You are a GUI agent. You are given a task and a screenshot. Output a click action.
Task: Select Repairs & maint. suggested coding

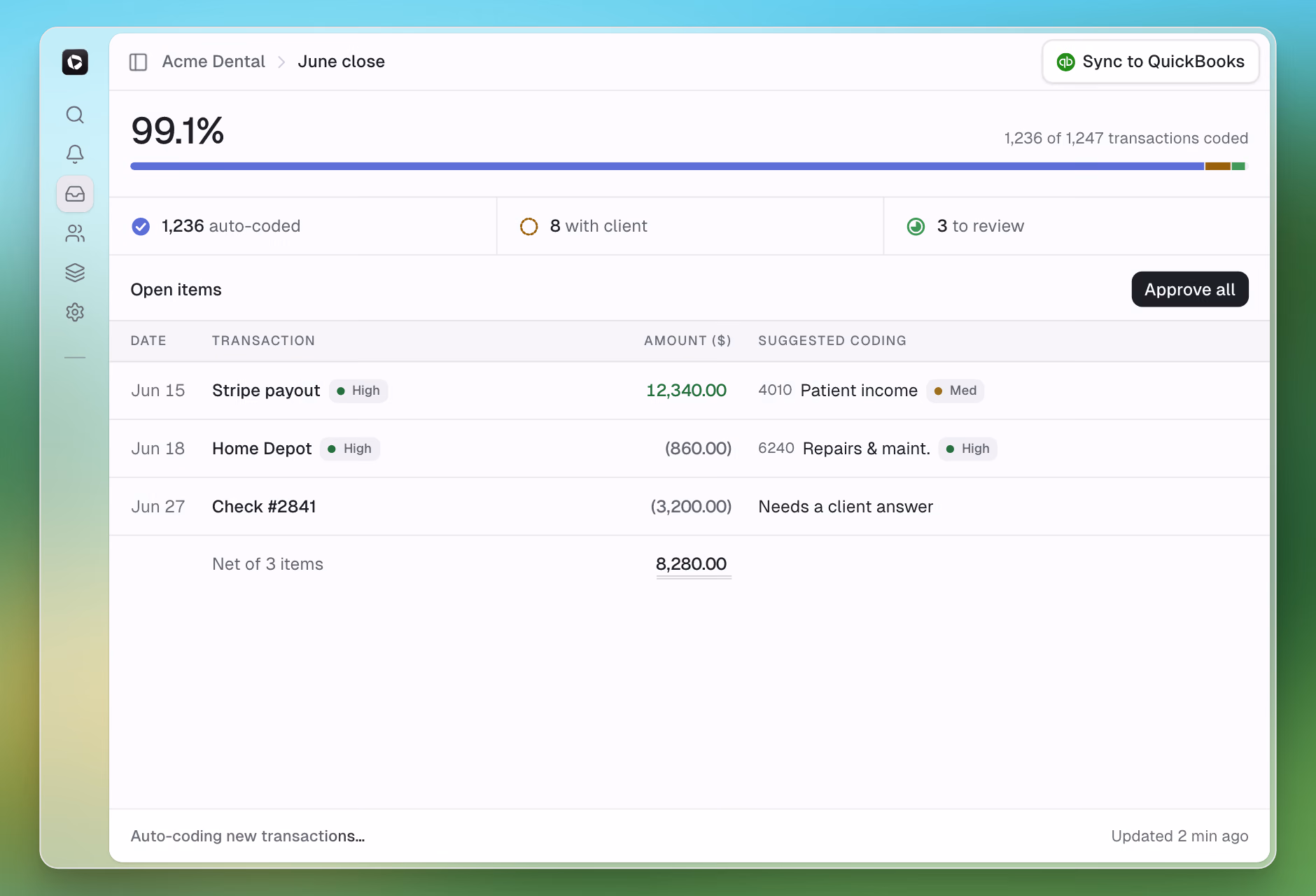[867, 449]
